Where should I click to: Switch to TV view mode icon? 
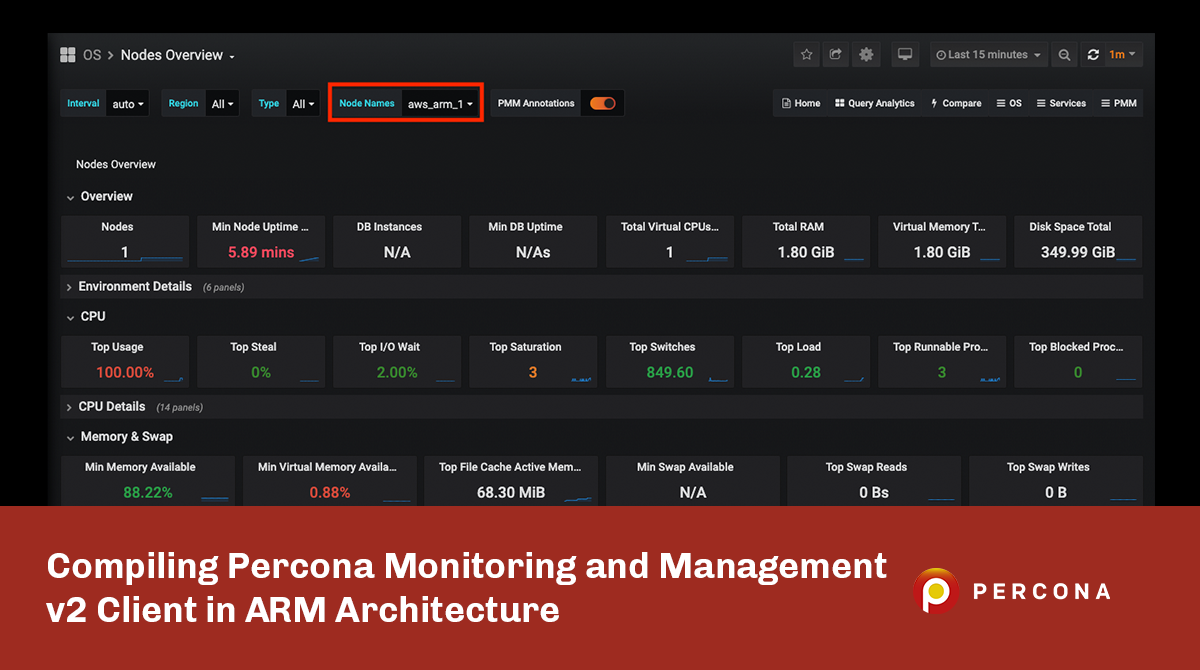905,55
